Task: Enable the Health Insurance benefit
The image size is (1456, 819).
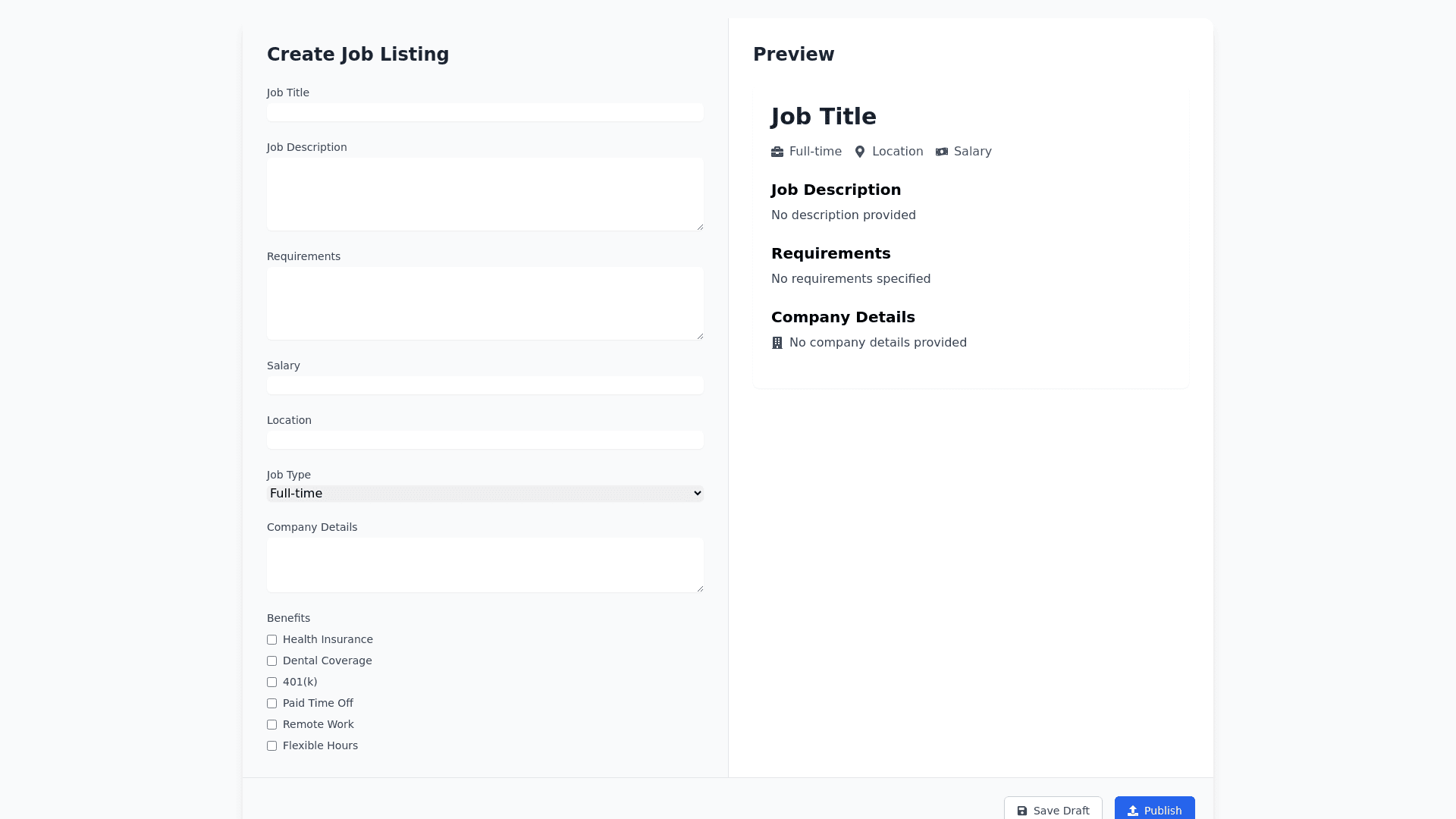Action: 271,640
